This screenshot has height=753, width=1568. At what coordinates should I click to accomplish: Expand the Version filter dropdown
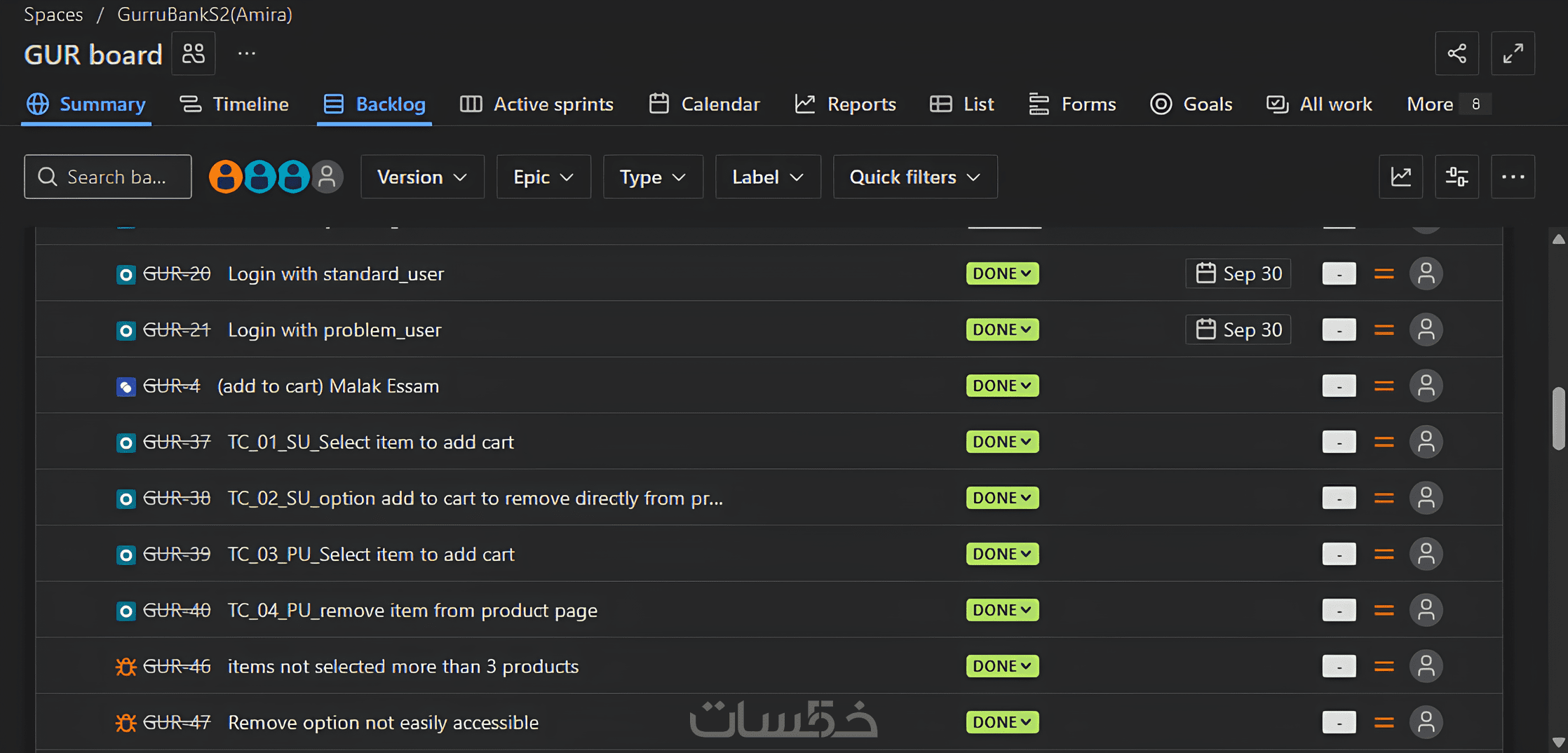point(422,177)
